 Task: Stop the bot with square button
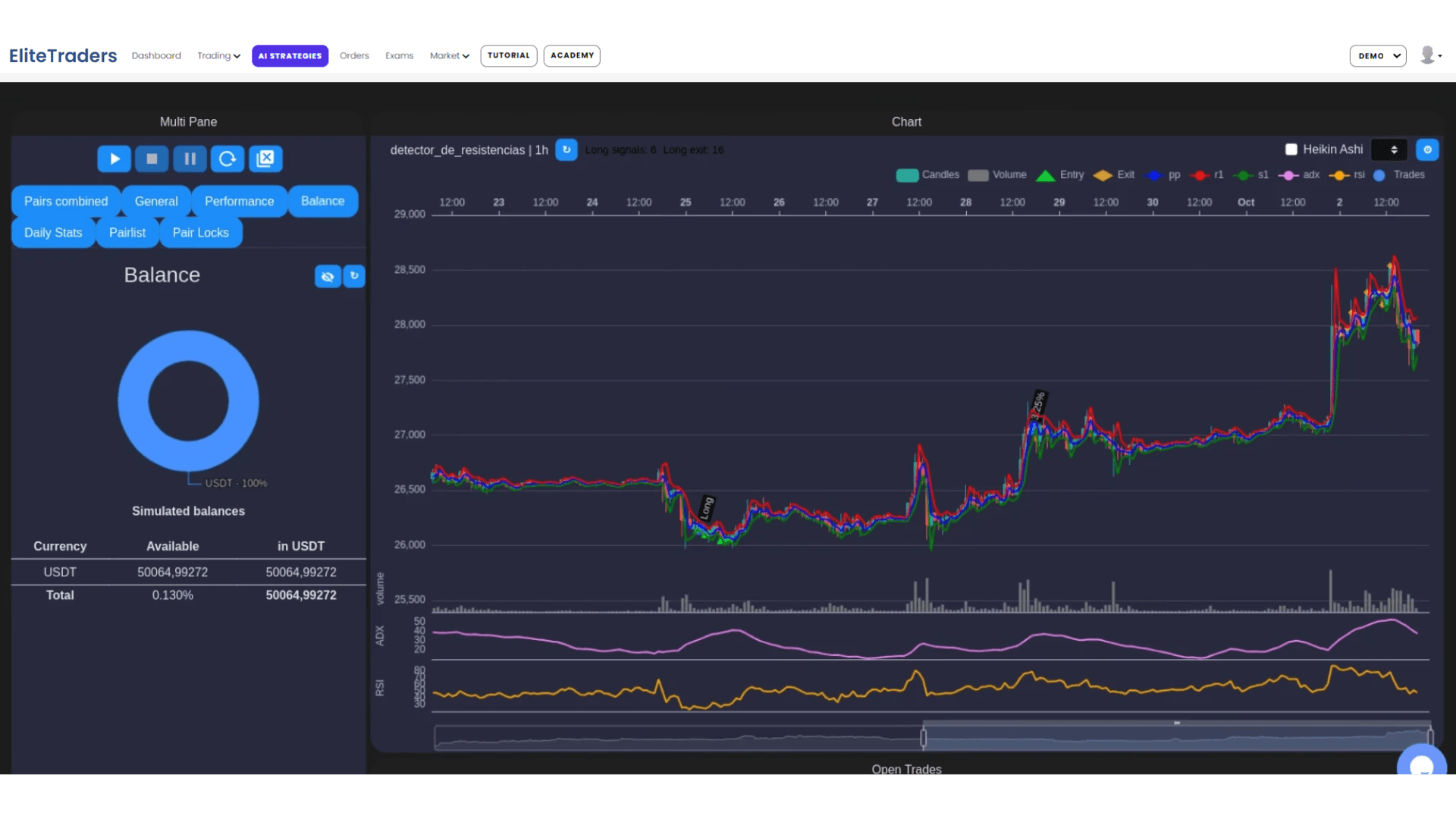click(x=152, y=158)
